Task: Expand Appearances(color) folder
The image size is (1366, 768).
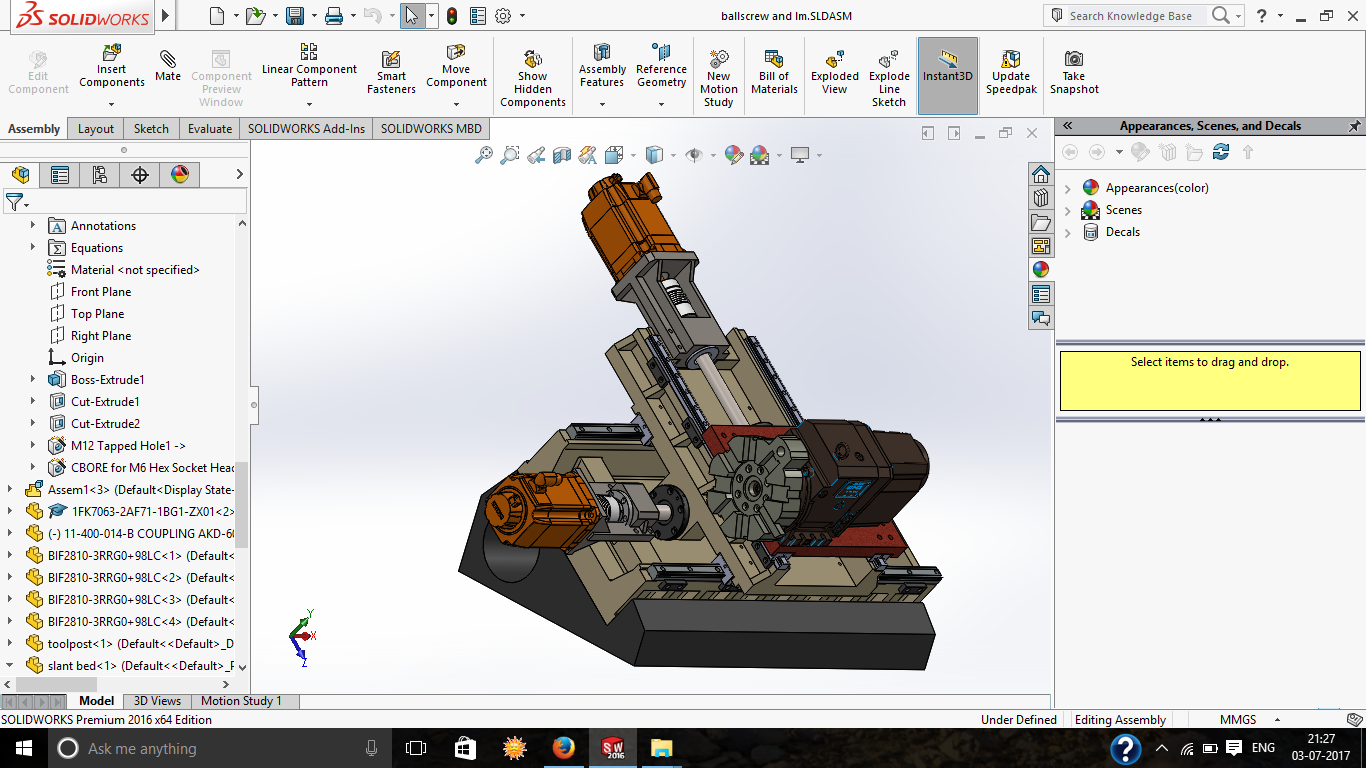Action: click(1068, 188)
